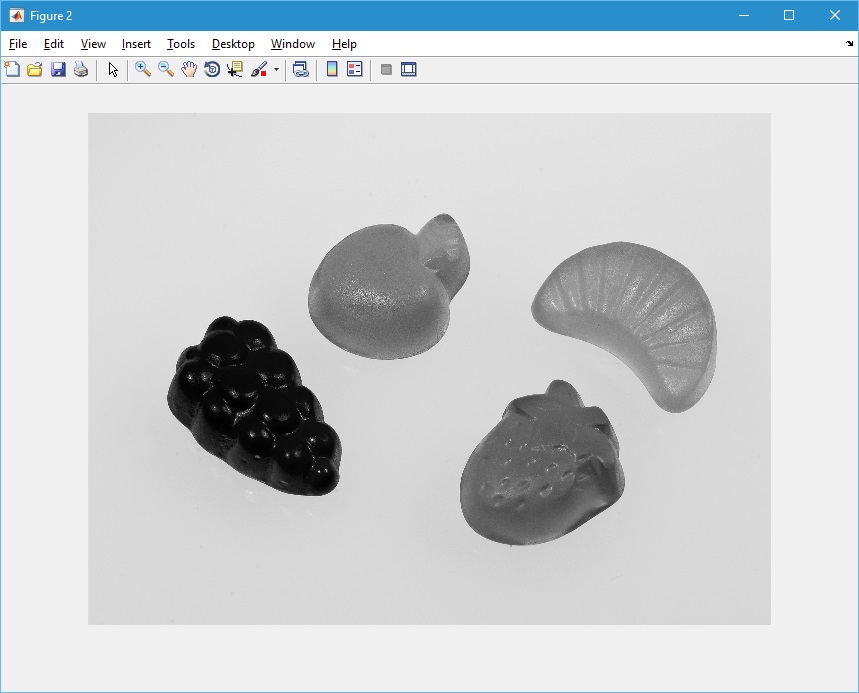Expand the Brush tool color dropdown arrow
This screenshot has height=693, width=859.
point(276,70)
